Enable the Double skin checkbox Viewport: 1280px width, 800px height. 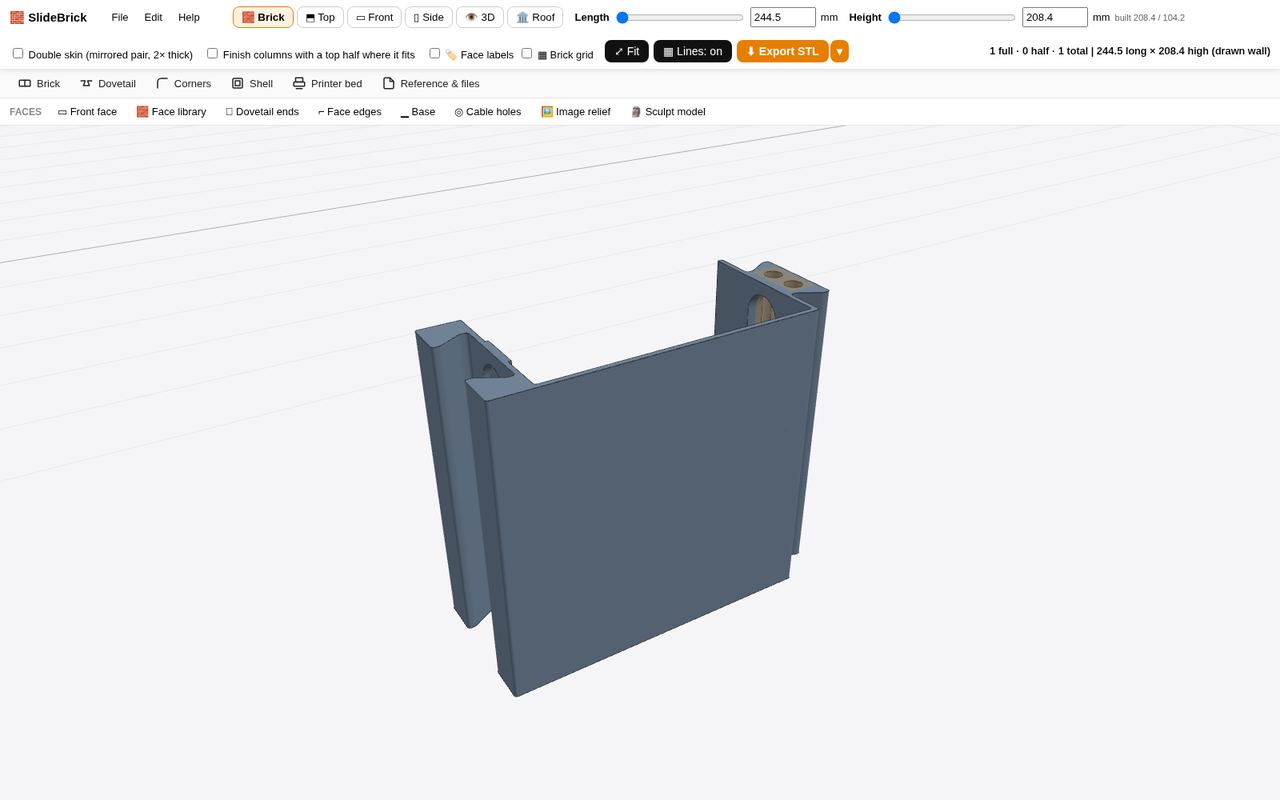pyautogui.click(x=18, y=53)
